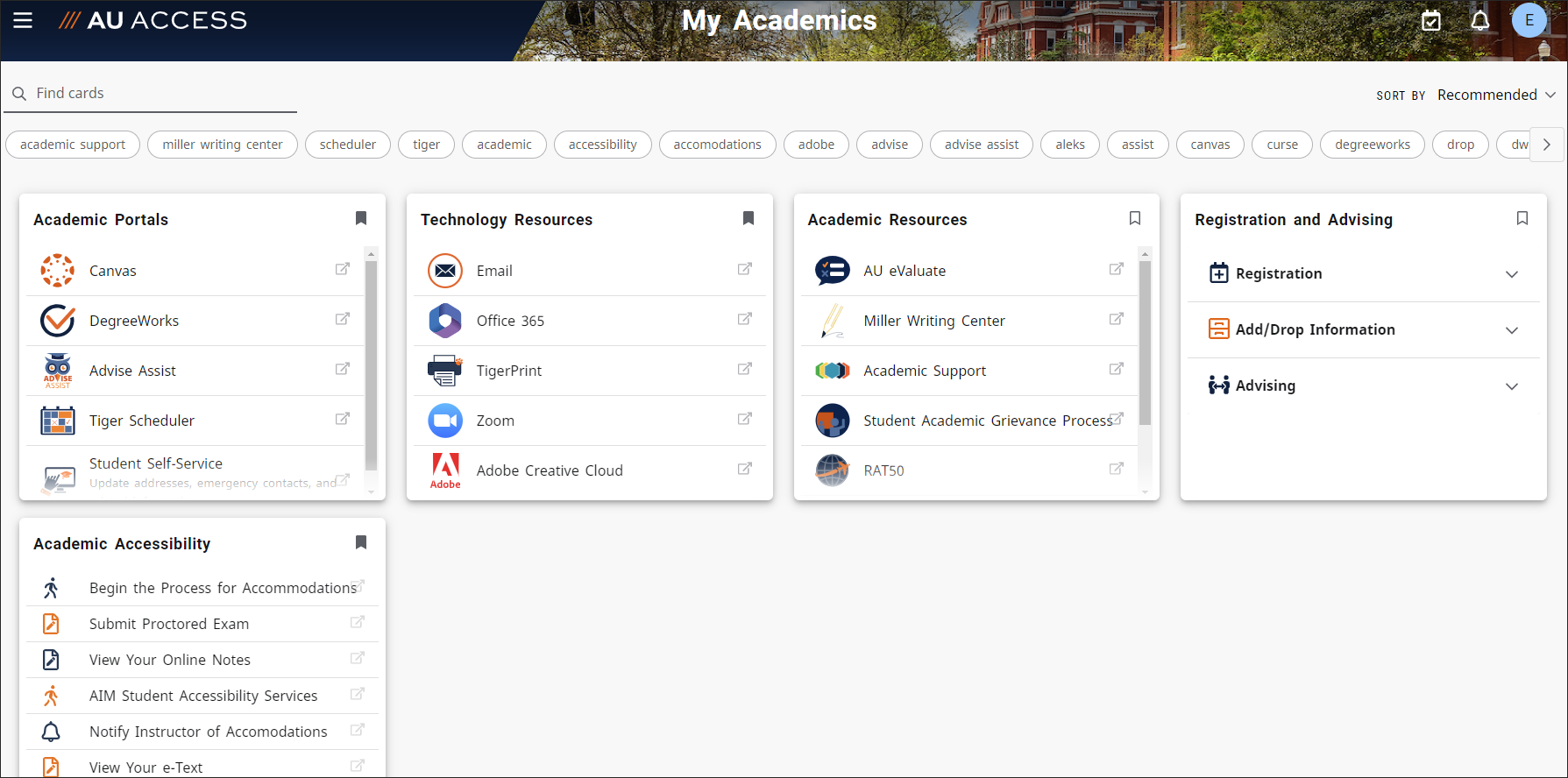Viewport: 1568px width, 778px height.
Task: Expand the Registration section
Action: tap(1364, 273)
